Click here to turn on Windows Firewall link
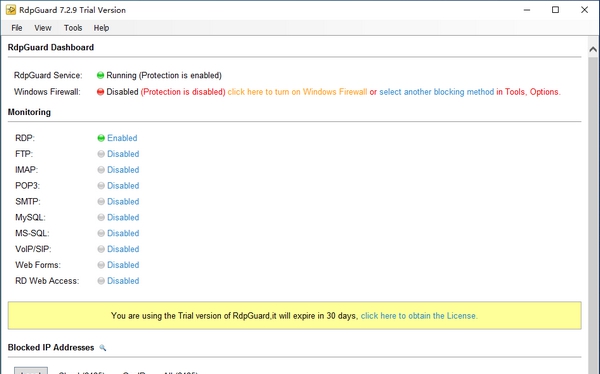Viewport: 600px width, 374px height. tap(297, 92)
